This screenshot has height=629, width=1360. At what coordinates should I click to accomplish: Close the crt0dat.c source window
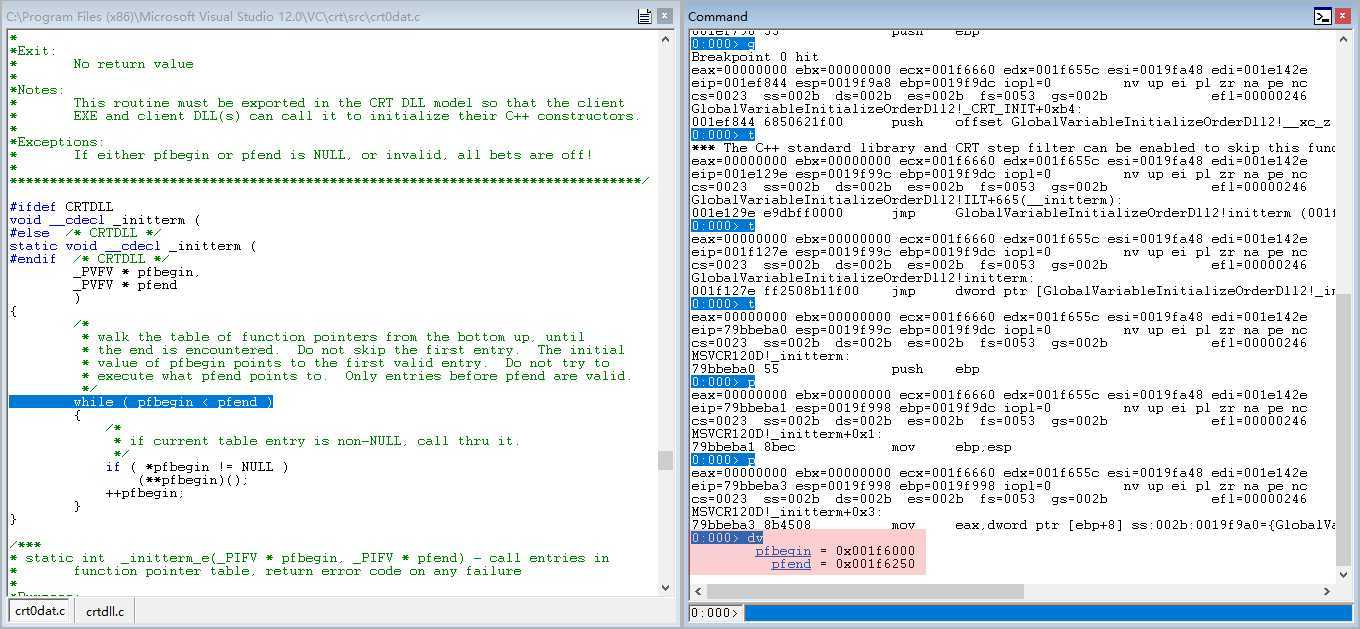666,16
